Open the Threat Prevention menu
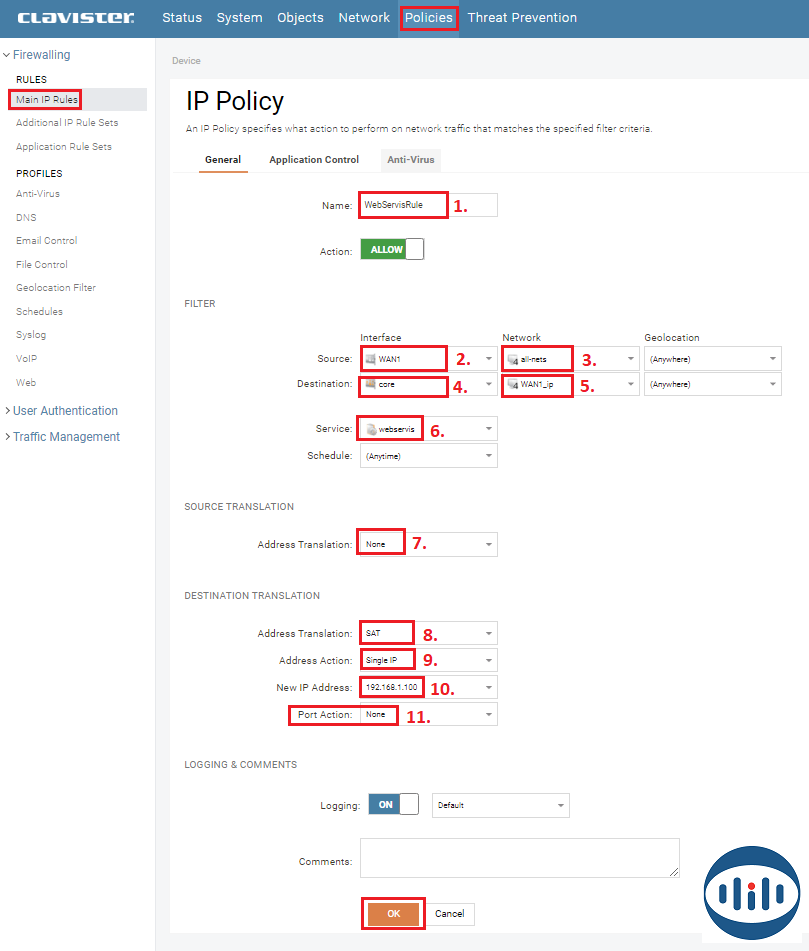Viewport: 809px width, 951px height. pos(522,18)
